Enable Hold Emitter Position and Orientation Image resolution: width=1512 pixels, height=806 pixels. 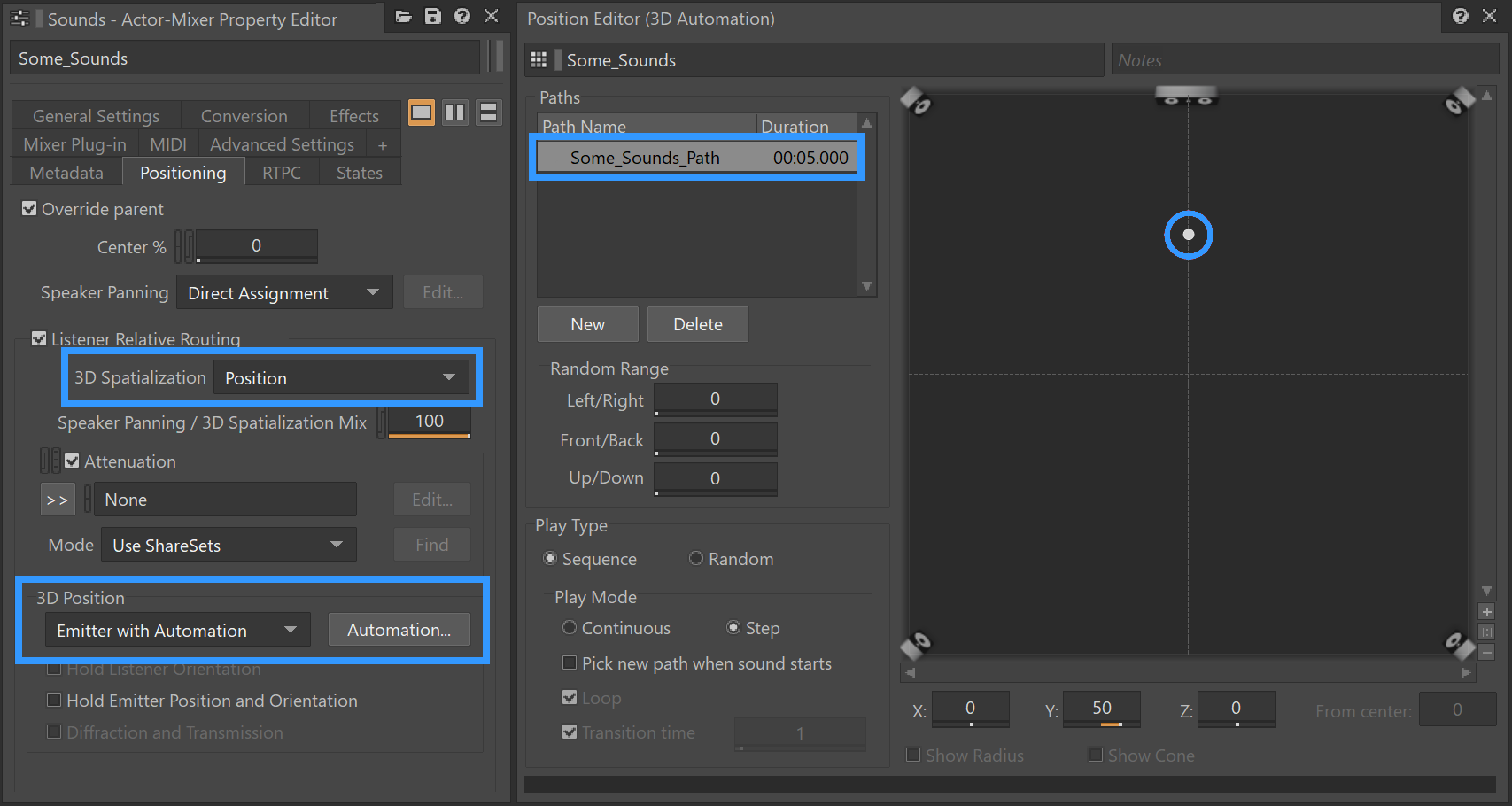point(55,700)
